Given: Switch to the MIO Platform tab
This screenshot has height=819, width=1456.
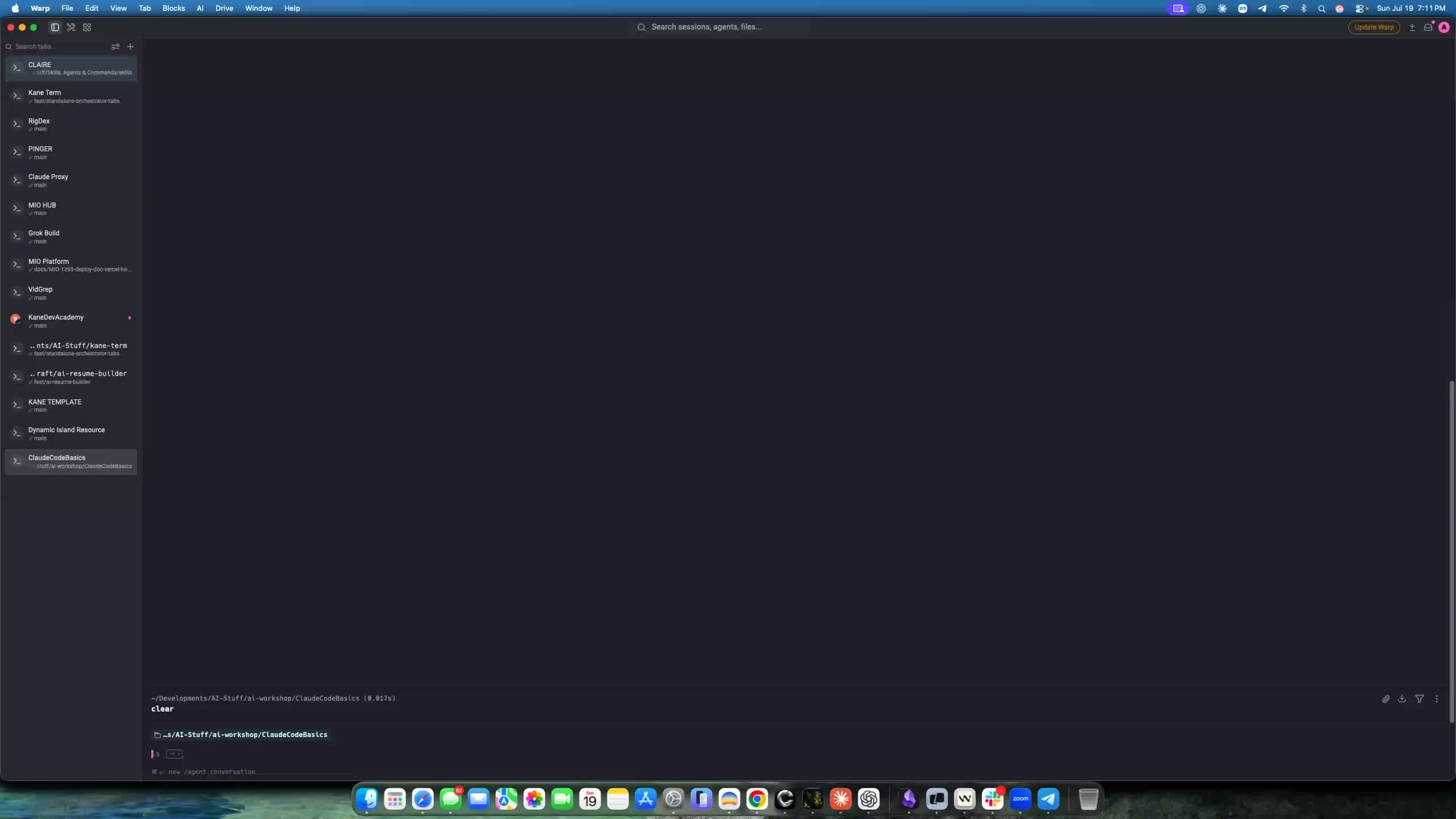Looking at the screenshot, I should [x=71, y=265].
